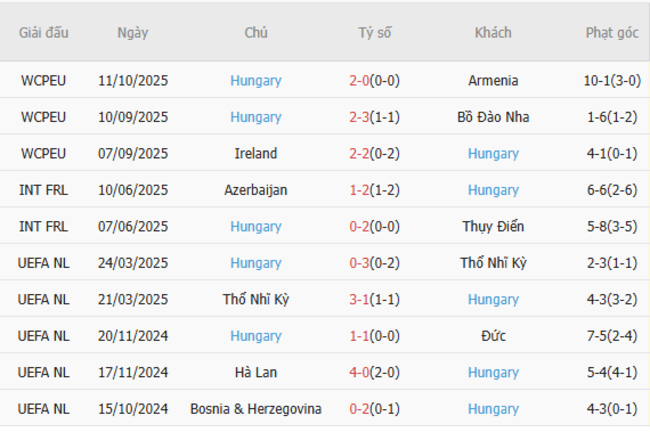Open Azerbaijan team page
Viewport: 650px width, 440px height.
click(x=255, y=190)
